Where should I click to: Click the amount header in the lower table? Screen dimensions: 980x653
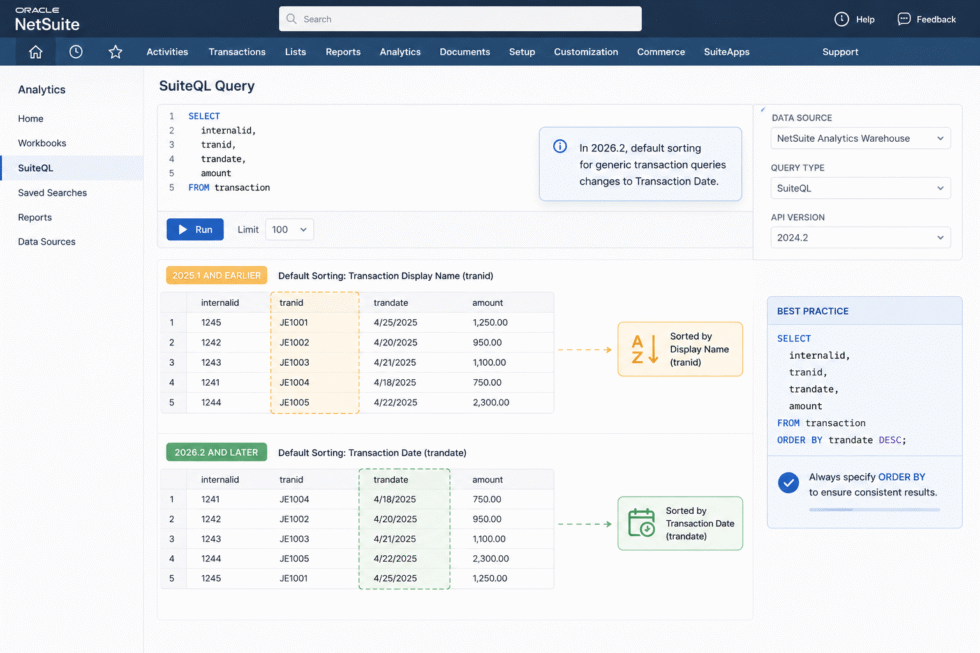(488, 480)
